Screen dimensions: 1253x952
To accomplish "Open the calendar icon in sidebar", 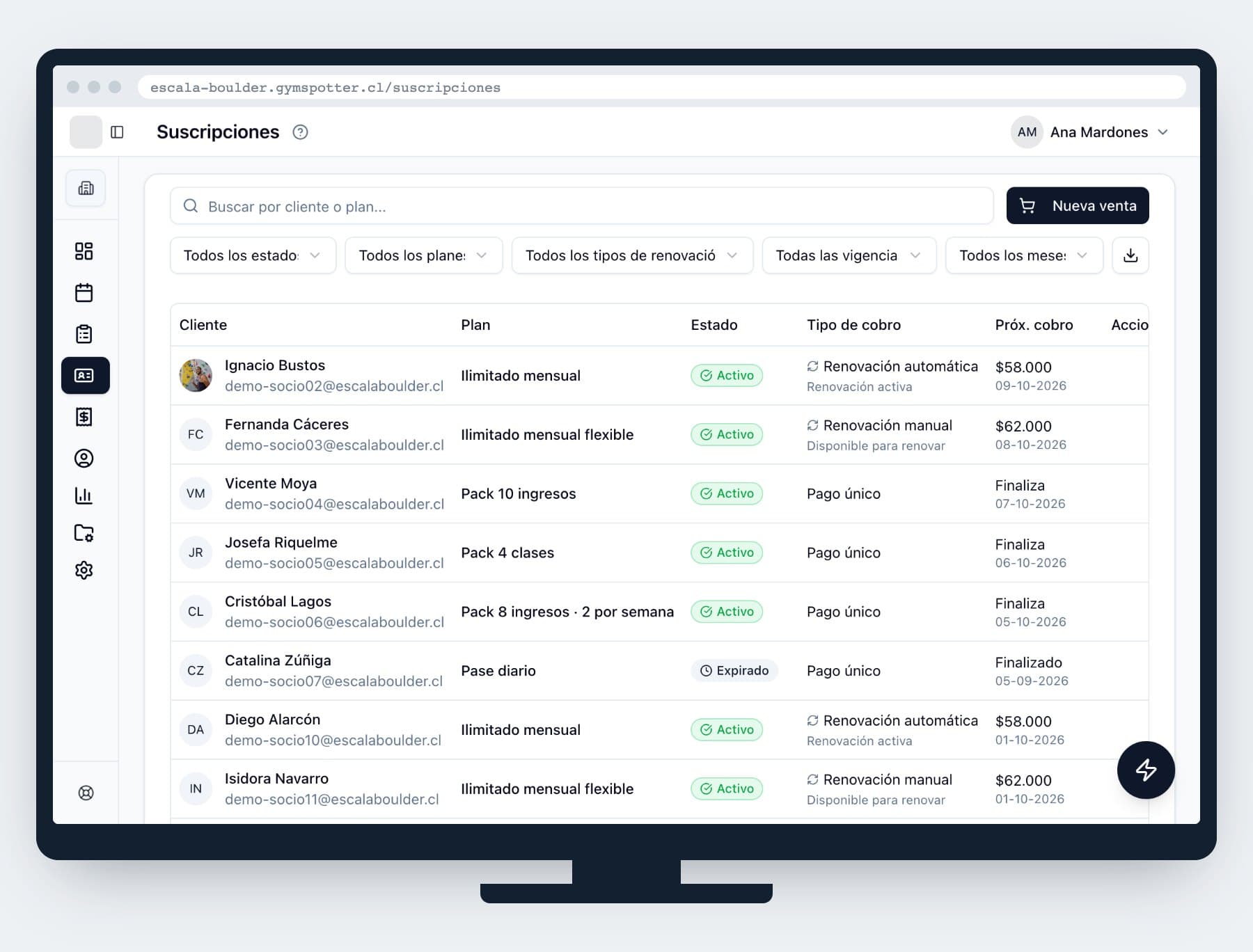I will point(84,292).
